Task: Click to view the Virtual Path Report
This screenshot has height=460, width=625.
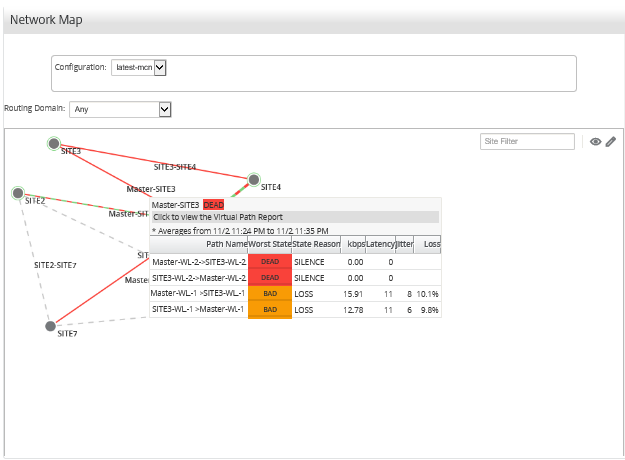Action: click(295, 217)
